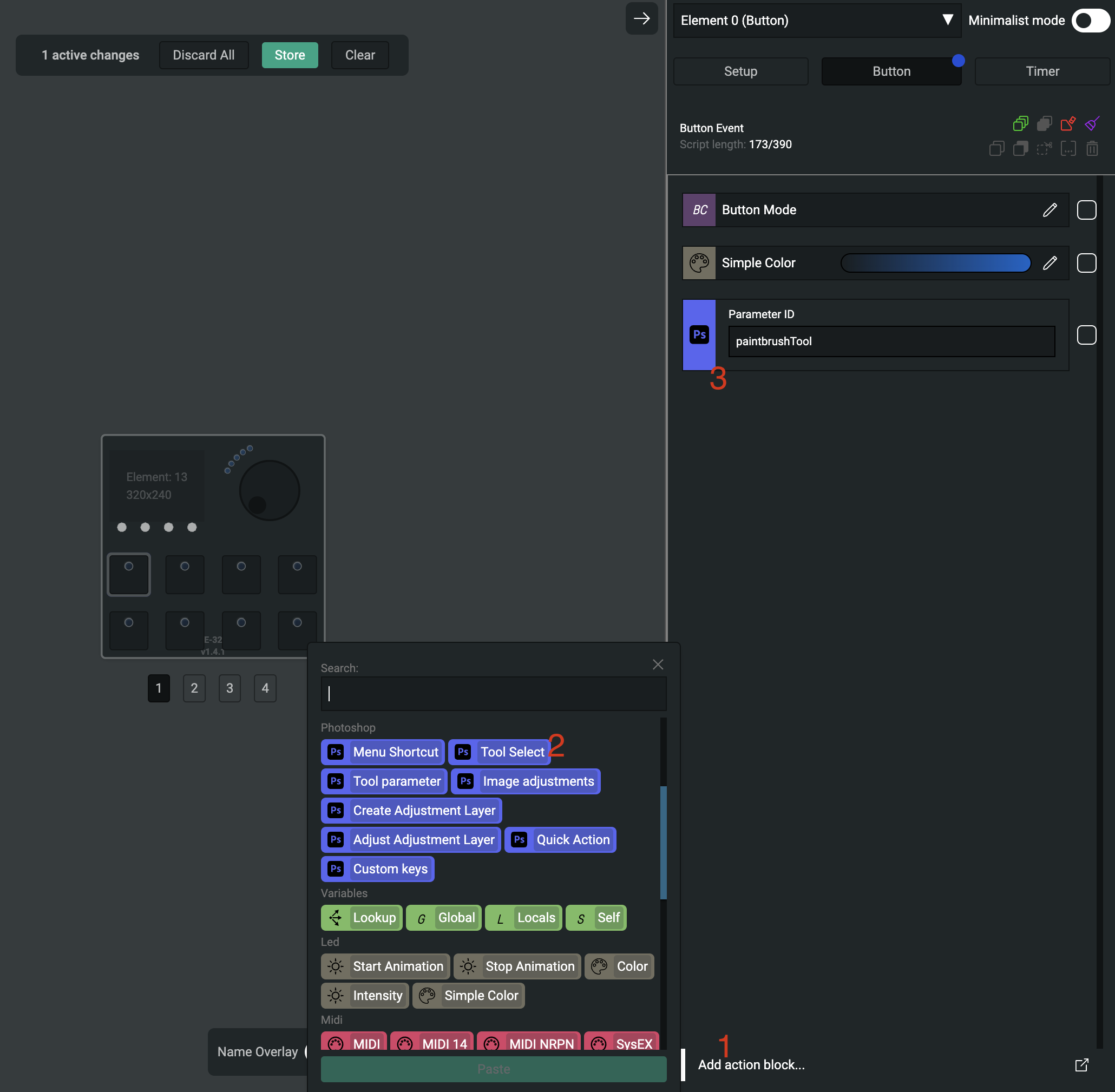Image resolution: width=1115 pixels, height=1092 pixels.
Task: Edit Simple Color block pencil icon
Action: click(x=1050, y=262)
